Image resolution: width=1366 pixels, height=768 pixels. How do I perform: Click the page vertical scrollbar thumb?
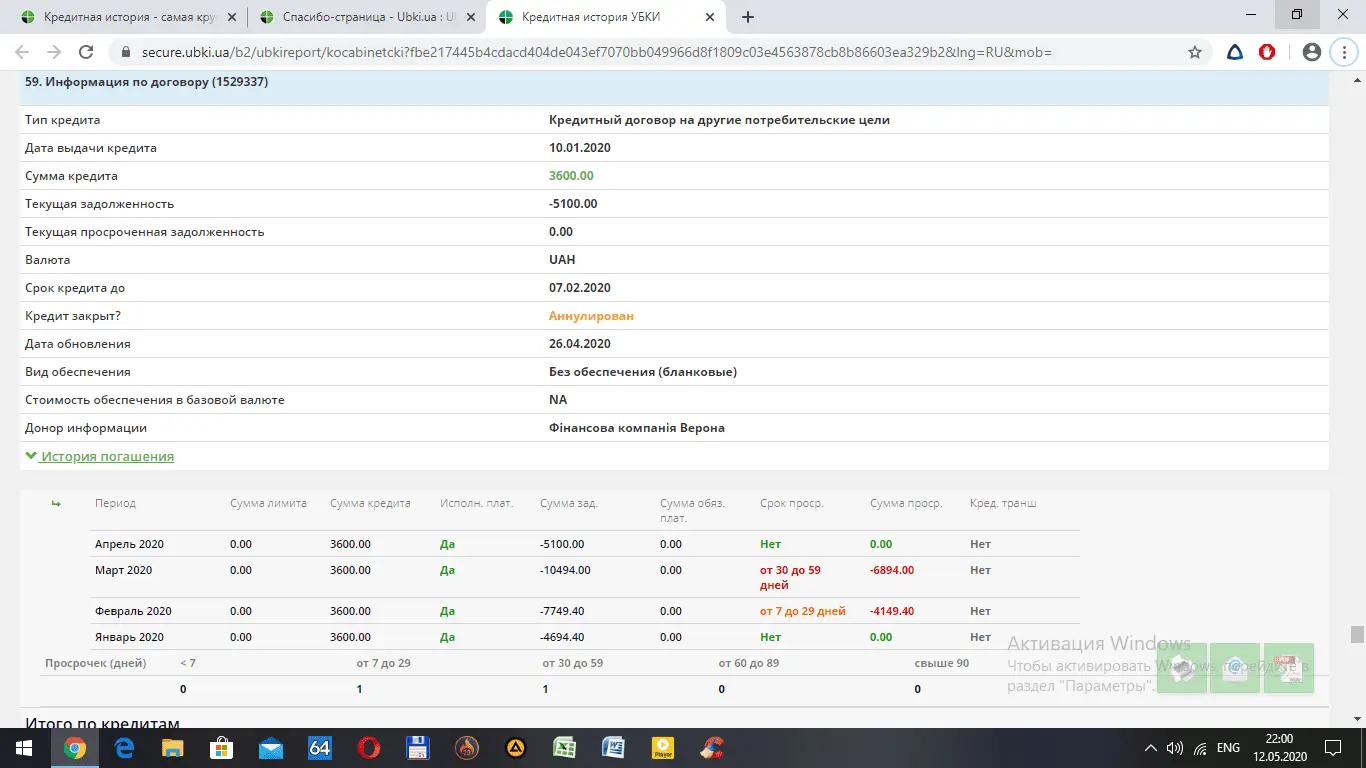(x=1357, y=635)
